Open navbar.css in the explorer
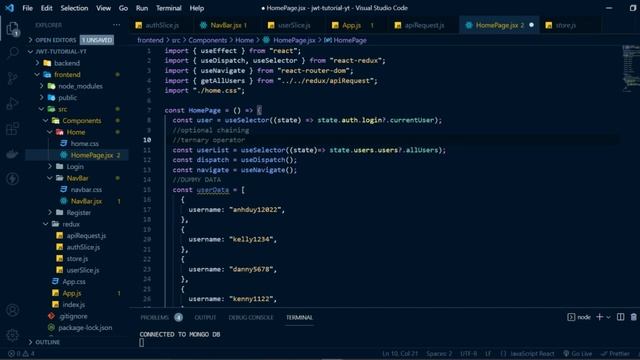Image resolution: width=640 pixels, height=360 pixels. tap(86, 190)
